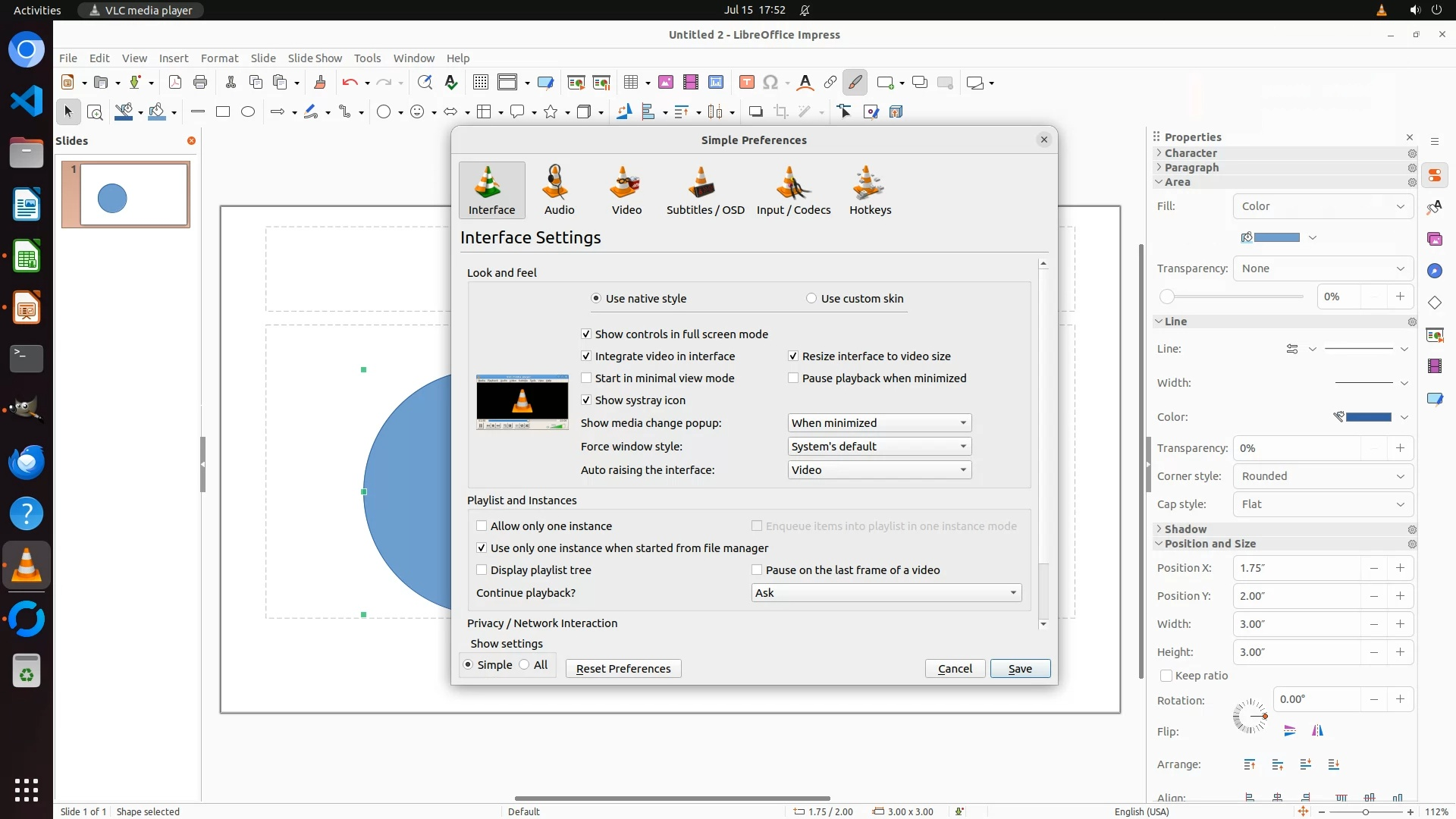Open the Continue playback dropdown
Screen dimensions: 1456x819
[x=886, y=593]
